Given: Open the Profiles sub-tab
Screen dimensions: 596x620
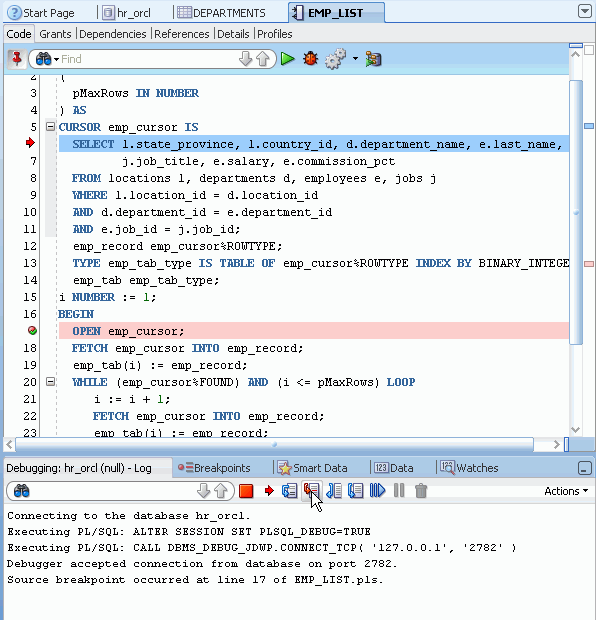Looking at the screenshot, I should tap(274, 34).
